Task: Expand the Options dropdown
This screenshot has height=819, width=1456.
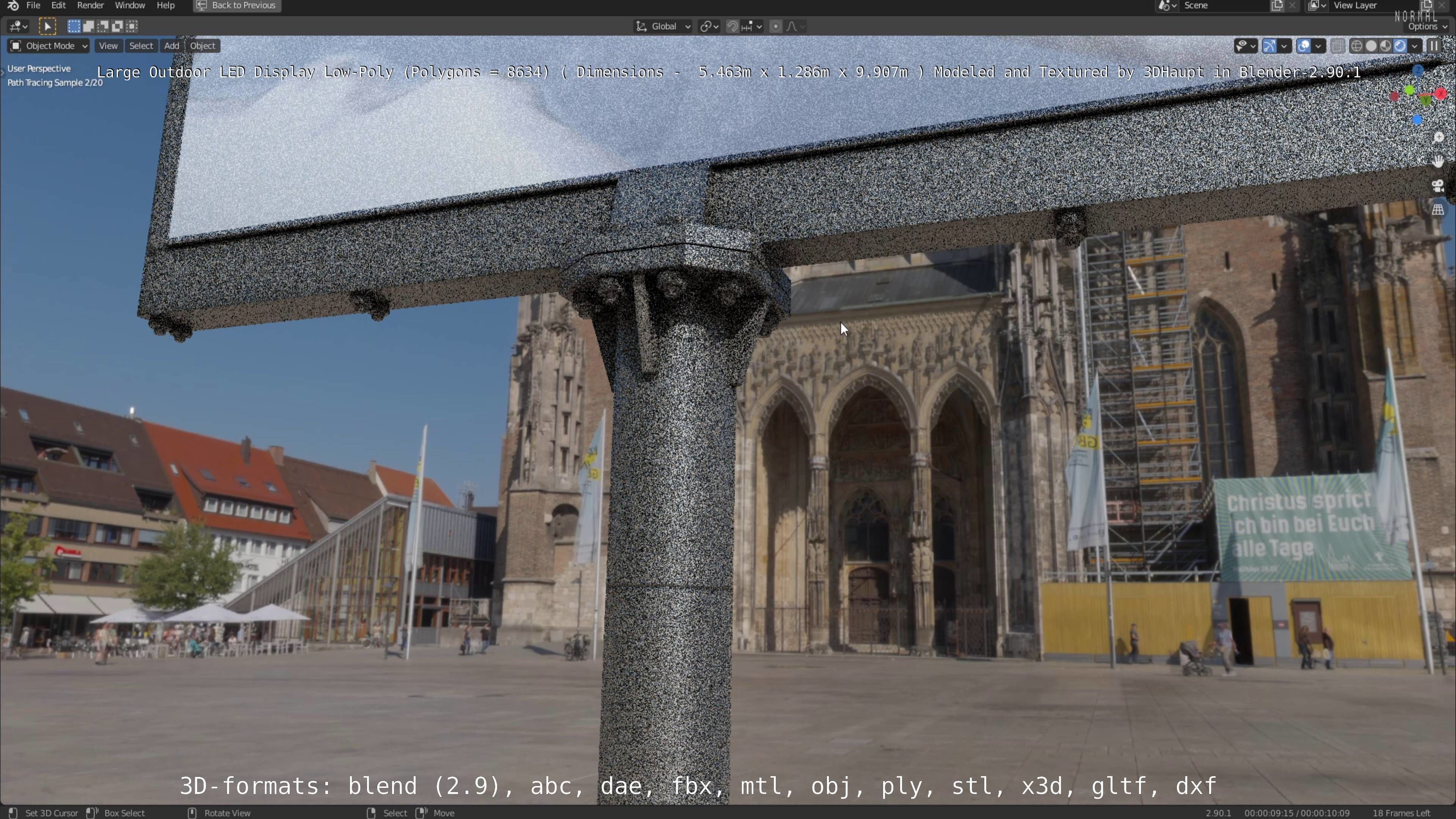Action: (x=1426, y=27)
